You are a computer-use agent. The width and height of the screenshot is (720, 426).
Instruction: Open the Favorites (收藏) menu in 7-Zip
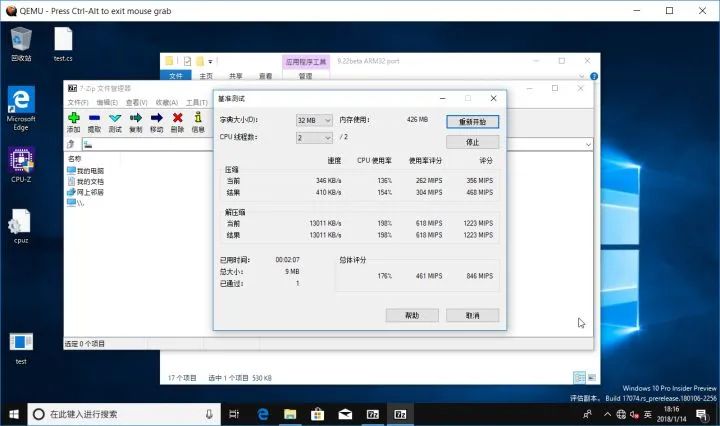point(167,102)
